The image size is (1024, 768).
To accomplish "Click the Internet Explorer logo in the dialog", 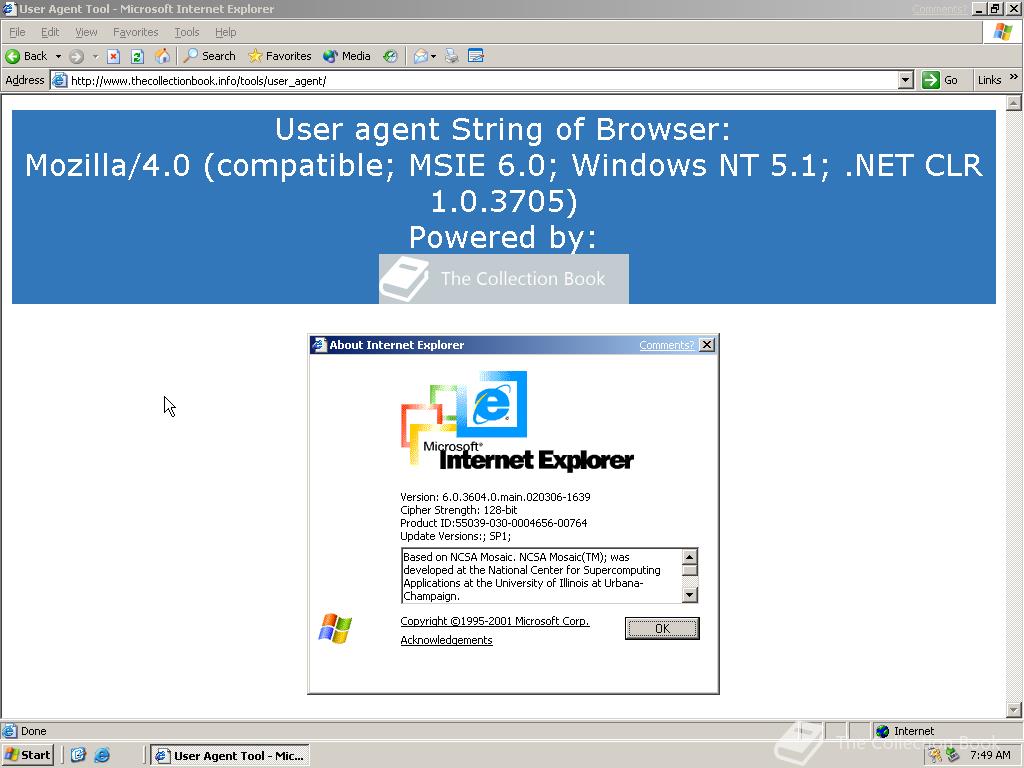I will 516,421.
